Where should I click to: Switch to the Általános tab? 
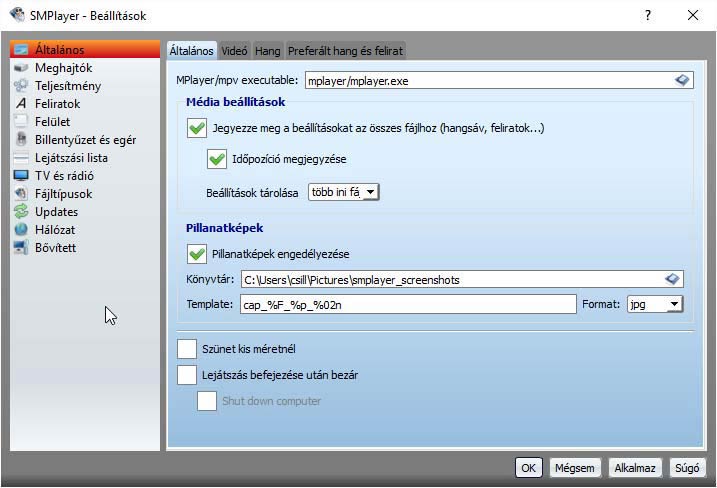191,51
